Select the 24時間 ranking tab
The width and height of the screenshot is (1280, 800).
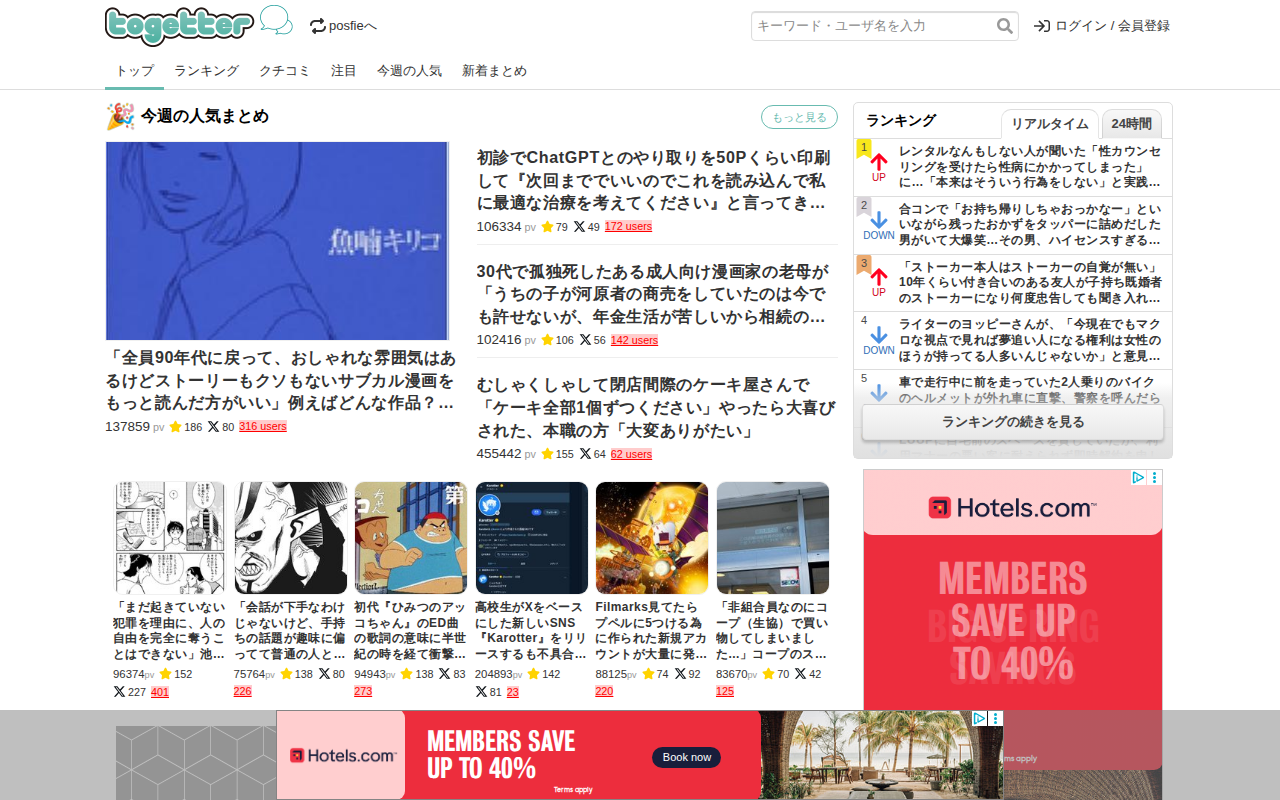point(1132,123)
